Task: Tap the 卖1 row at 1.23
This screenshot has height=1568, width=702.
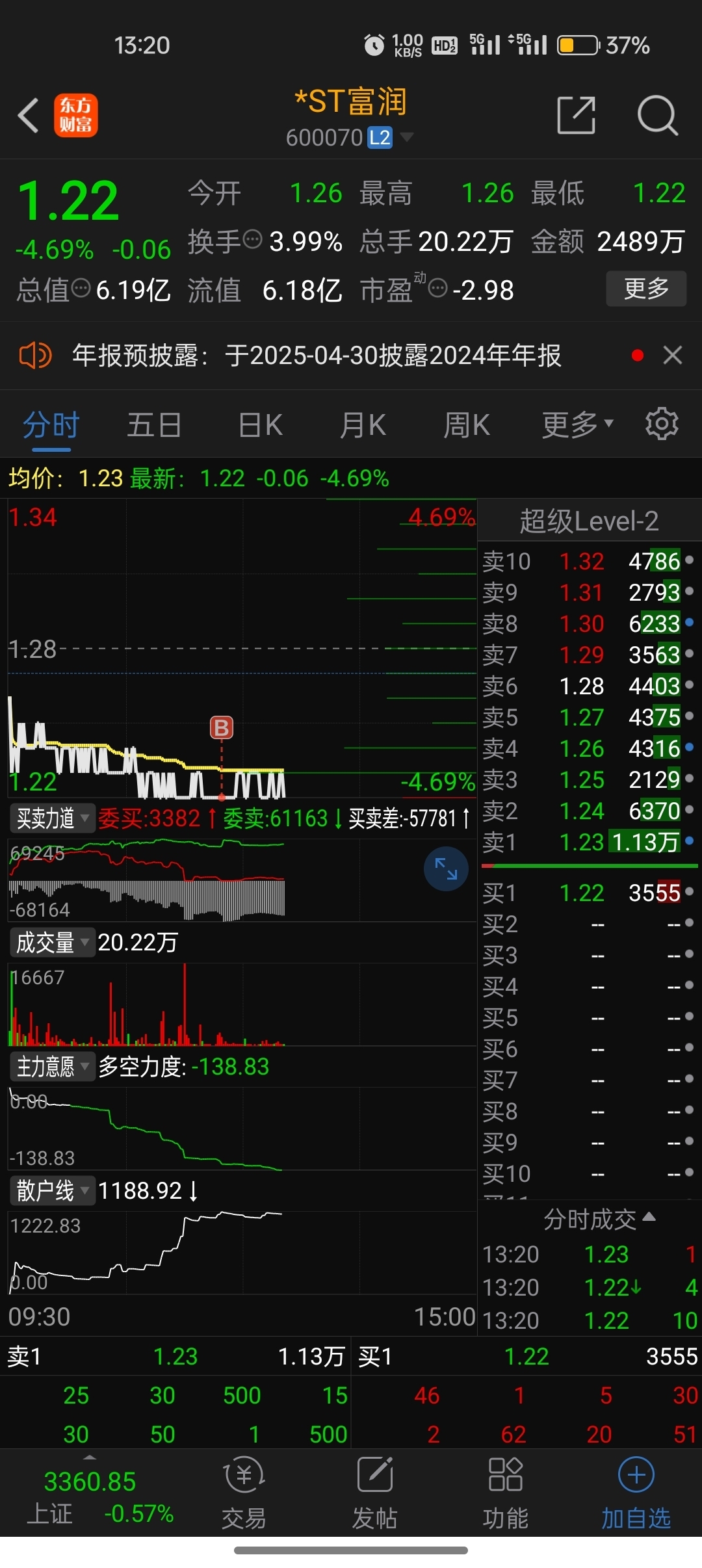Action: coord(589,842)
